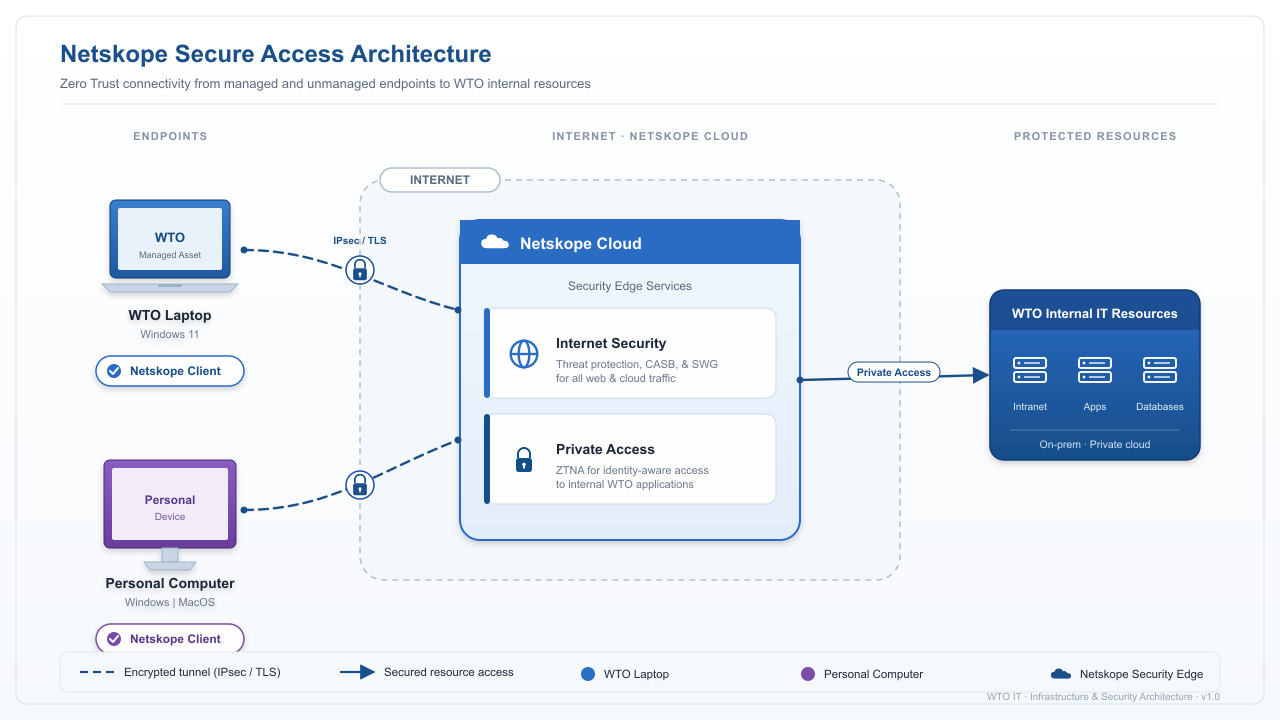This screenshot has height=720, width=1280.
Task: Click the Netskope Cloud header title
Action: point(581,243)
